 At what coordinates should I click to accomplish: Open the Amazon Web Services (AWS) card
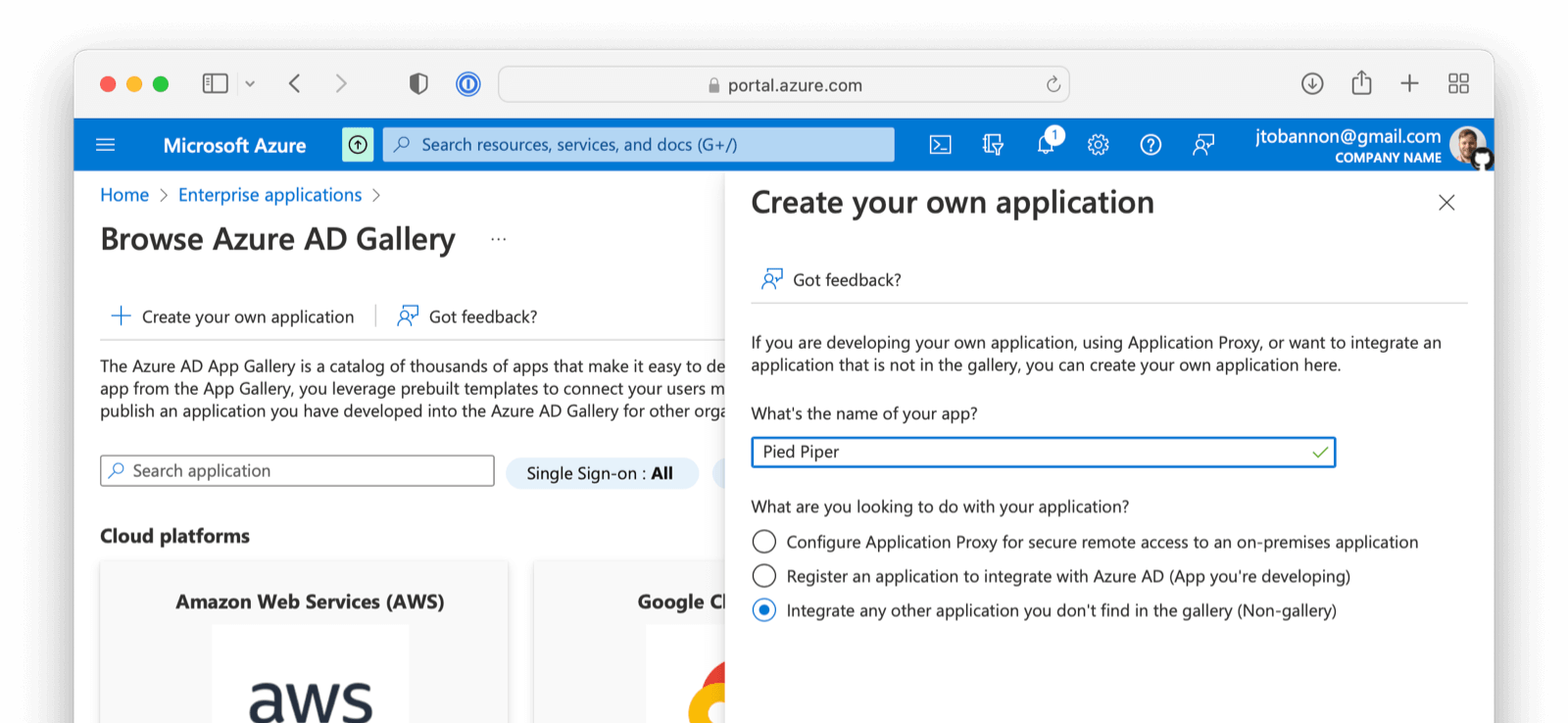pos(305,642)
